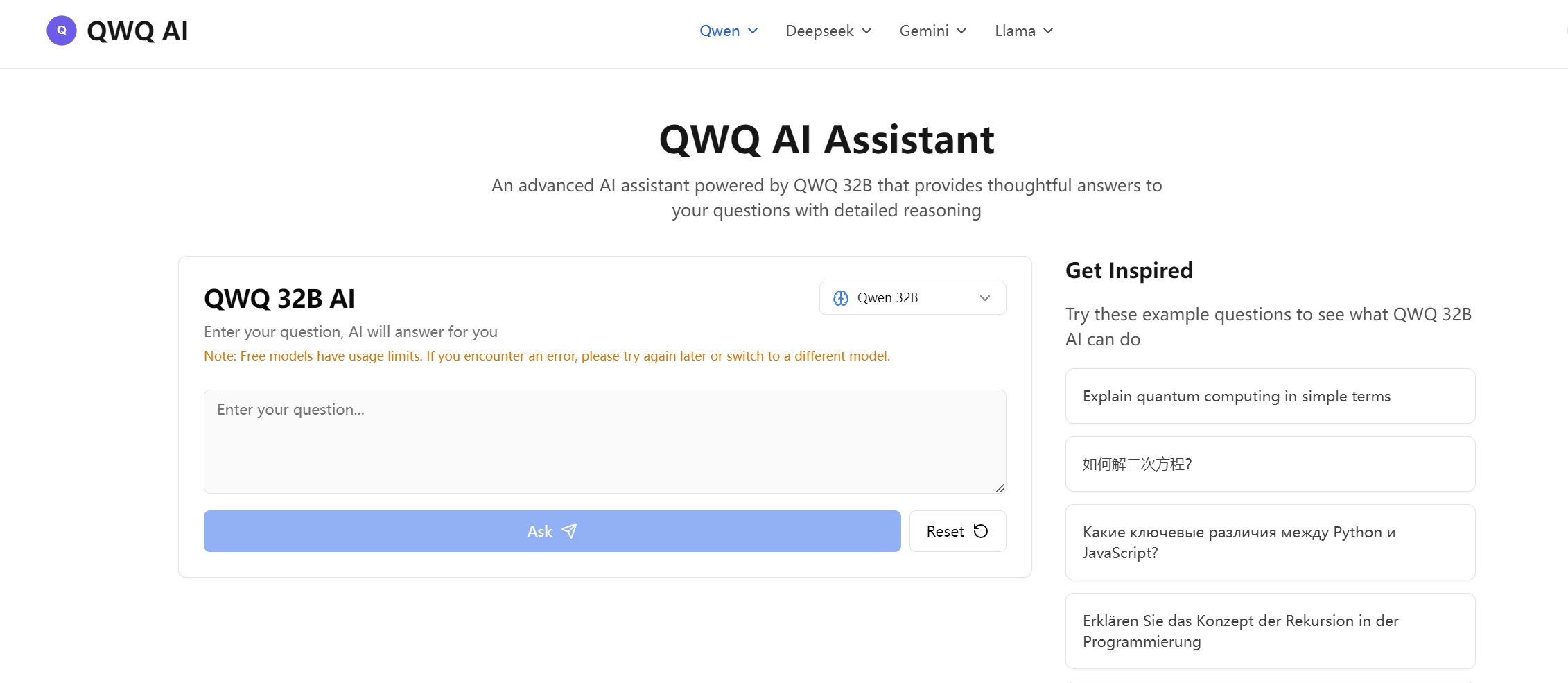Click the textarea resize handle corner

click(1000, 487)
